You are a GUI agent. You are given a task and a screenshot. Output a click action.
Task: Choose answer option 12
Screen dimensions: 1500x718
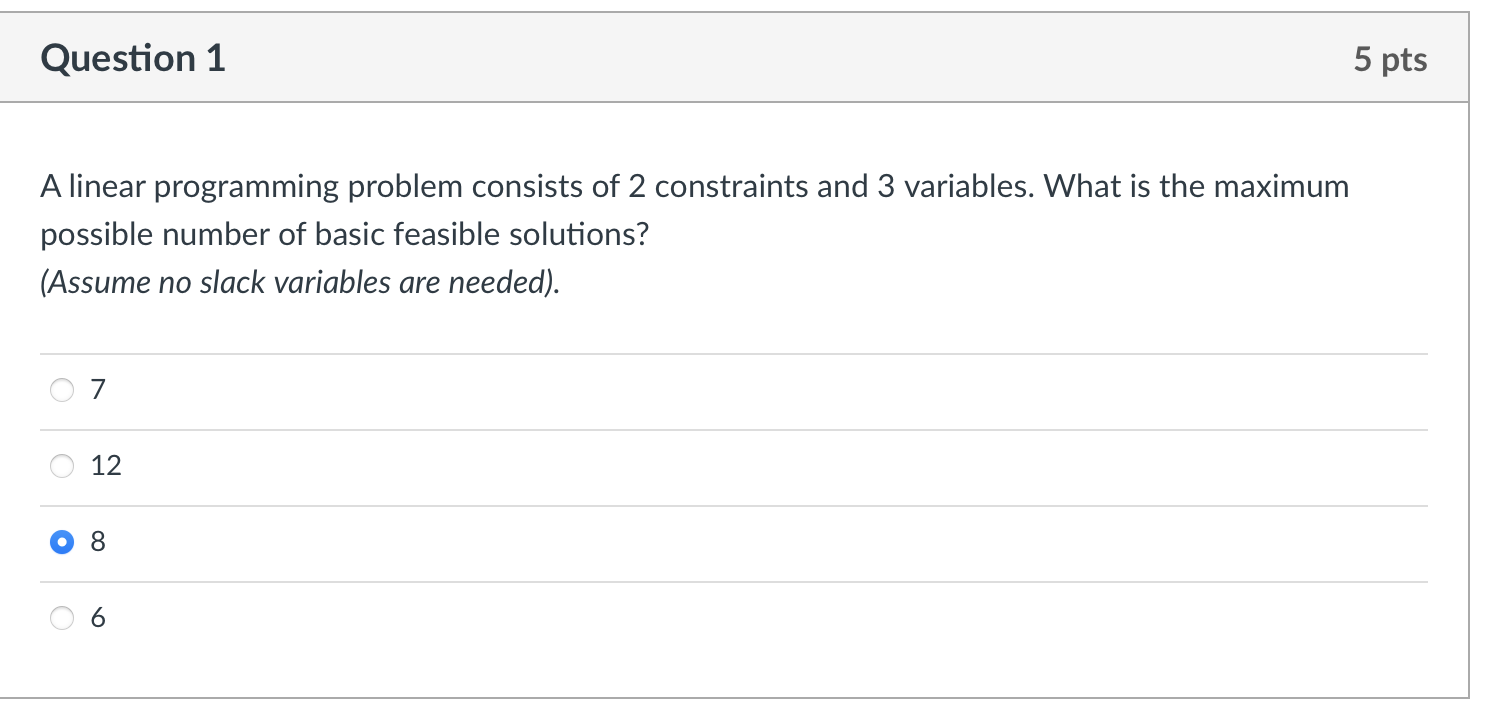(62, 466)
